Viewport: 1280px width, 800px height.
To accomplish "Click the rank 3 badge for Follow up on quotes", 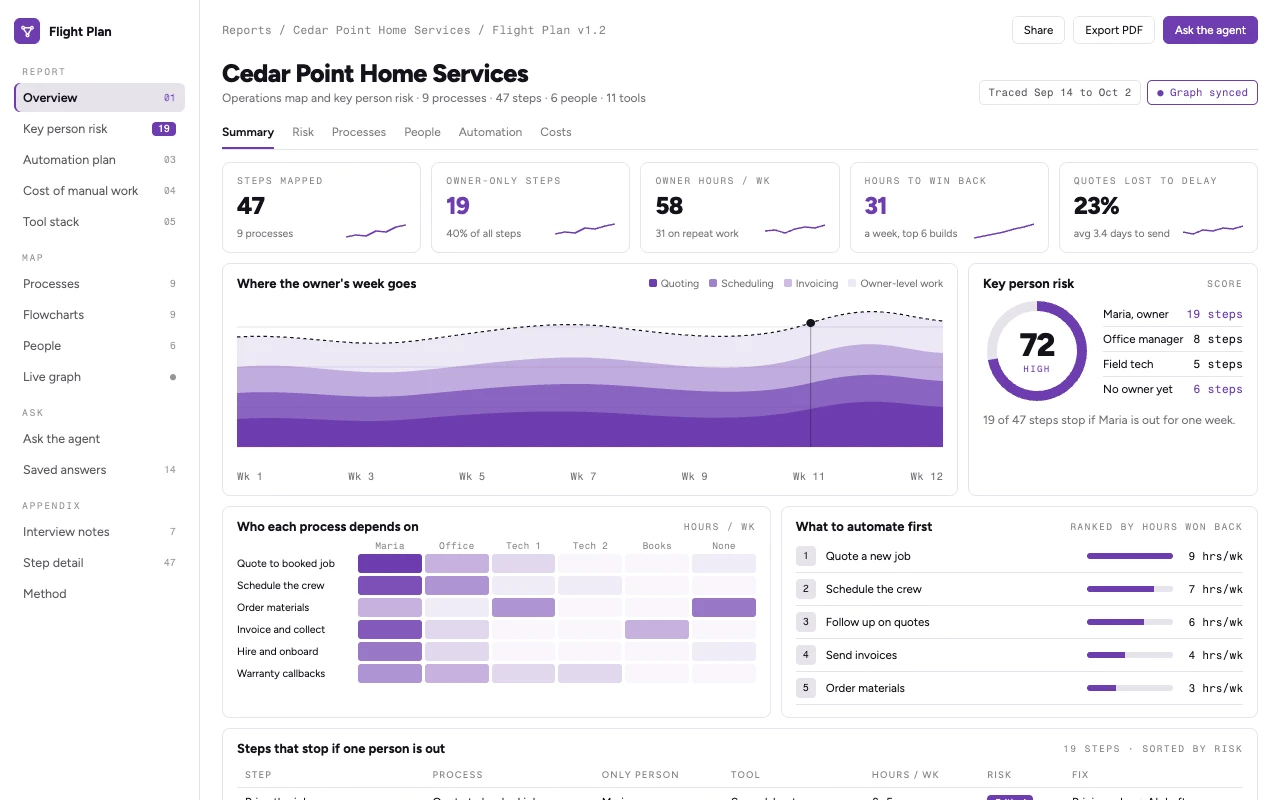I will (806, 622).
